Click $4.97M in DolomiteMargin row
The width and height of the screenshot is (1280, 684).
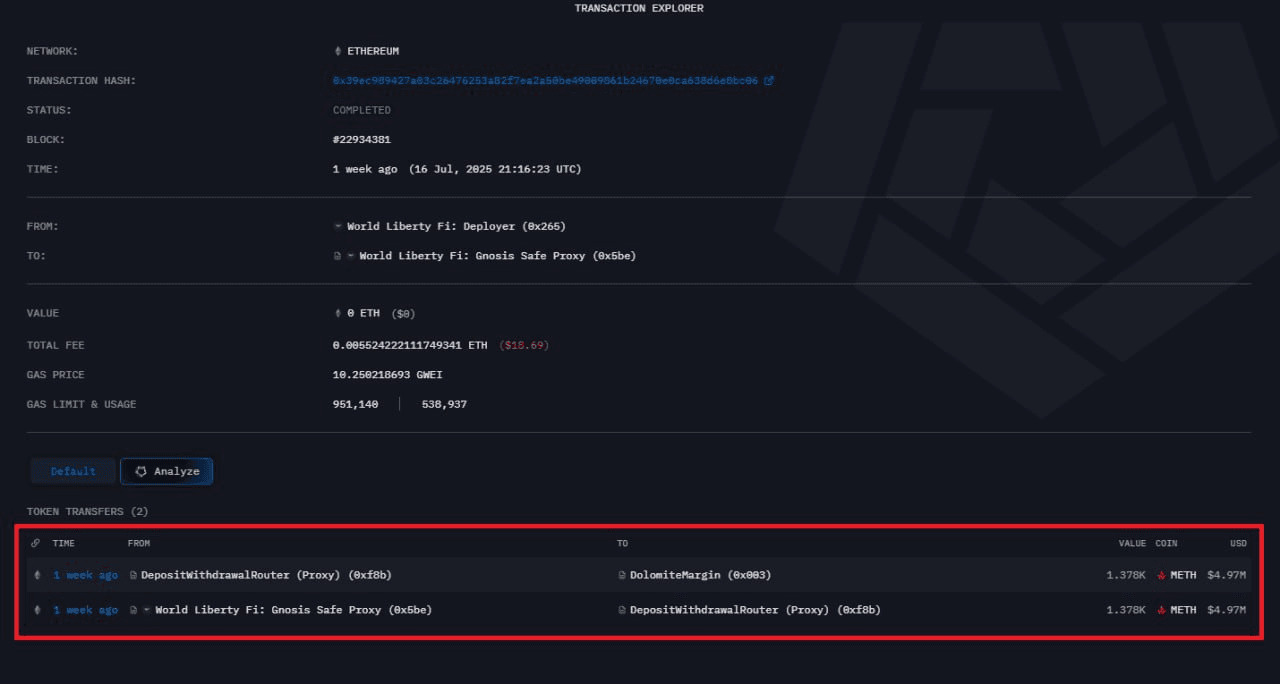pyautogui.click(x=1227, y=575)
